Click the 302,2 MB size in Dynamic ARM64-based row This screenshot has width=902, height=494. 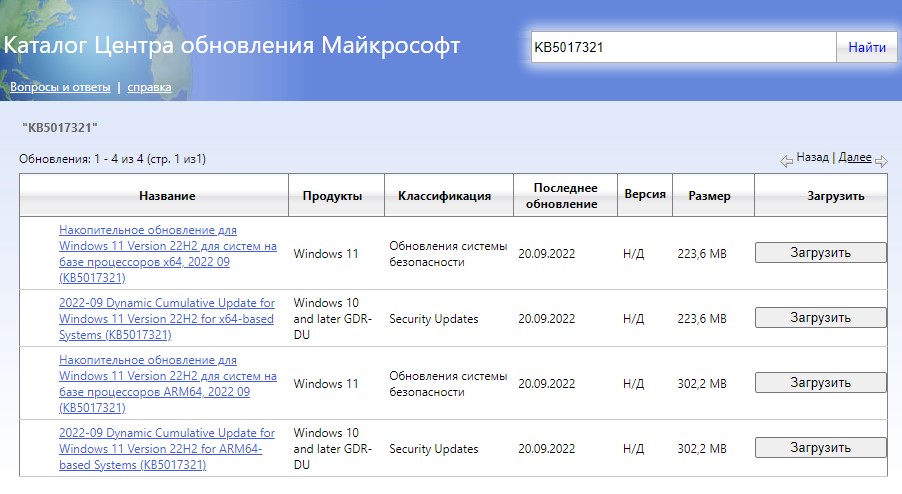click(702, 449)
